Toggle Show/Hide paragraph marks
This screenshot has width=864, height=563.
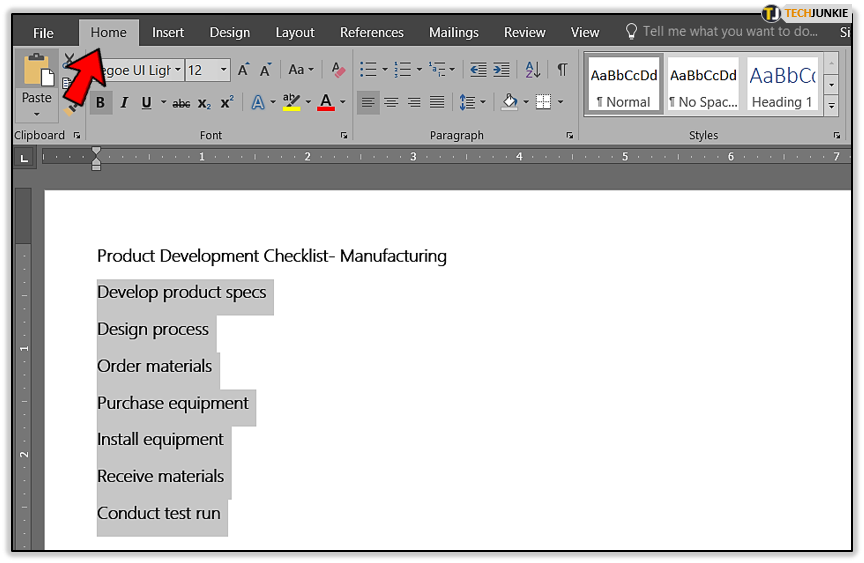pyautogui.click(x=561, y=69)
